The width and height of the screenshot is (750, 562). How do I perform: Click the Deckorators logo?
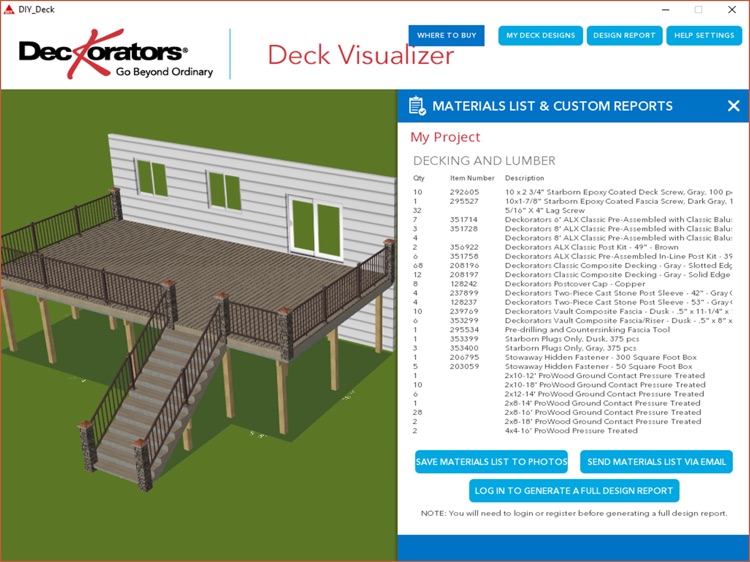(116, 54)
